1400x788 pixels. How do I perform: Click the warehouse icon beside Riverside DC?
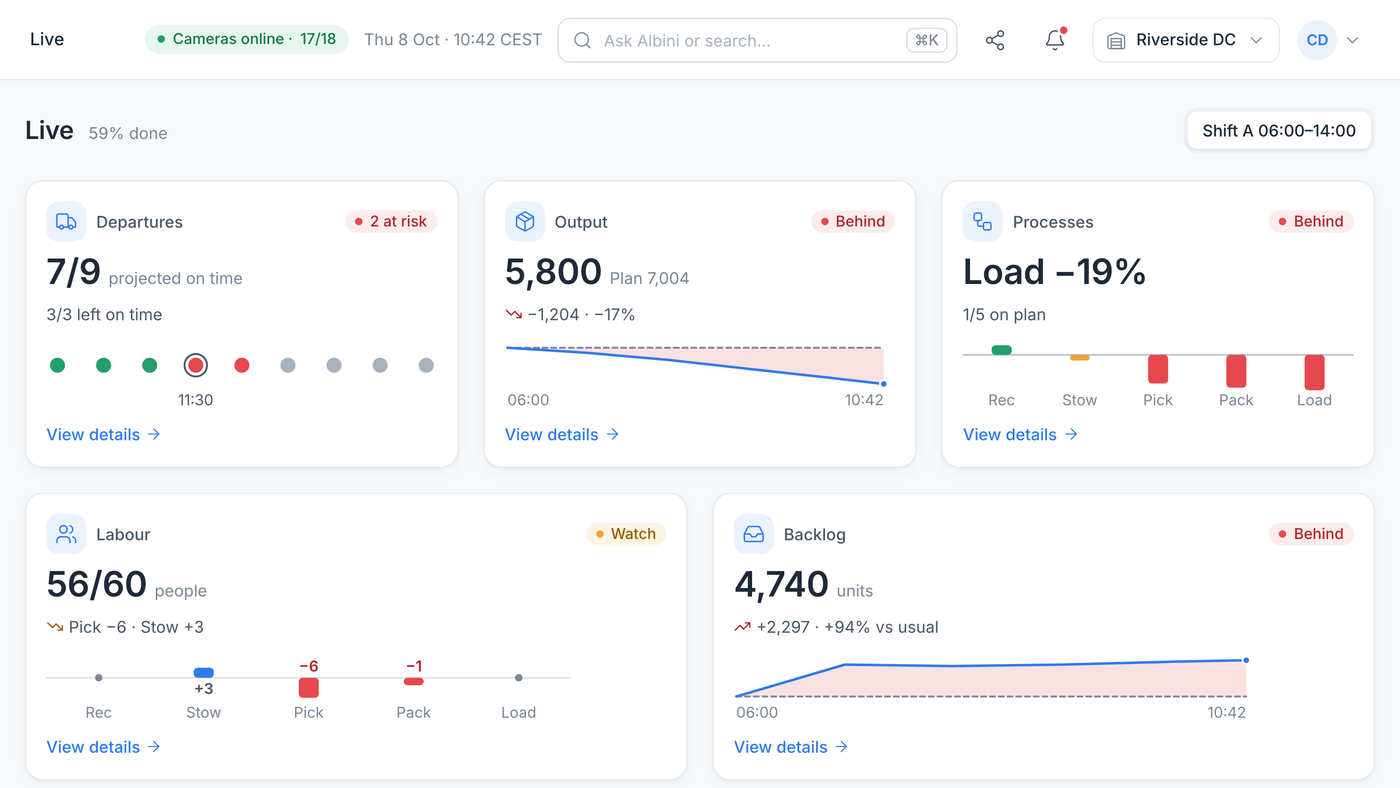tap(1117, 40)
